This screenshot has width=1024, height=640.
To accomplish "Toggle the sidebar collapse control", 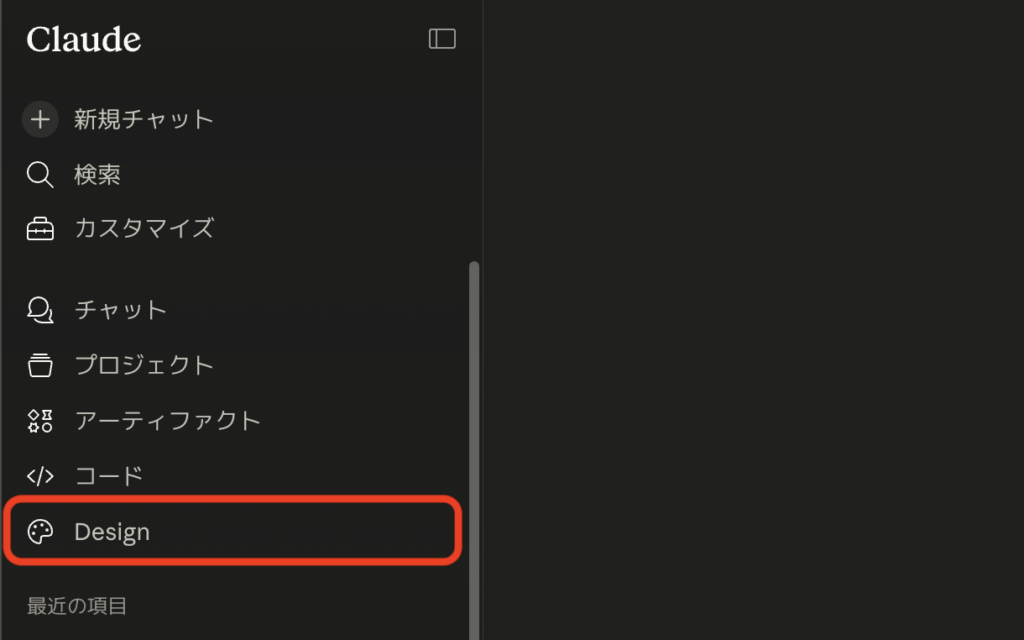I will coord(441,38).
